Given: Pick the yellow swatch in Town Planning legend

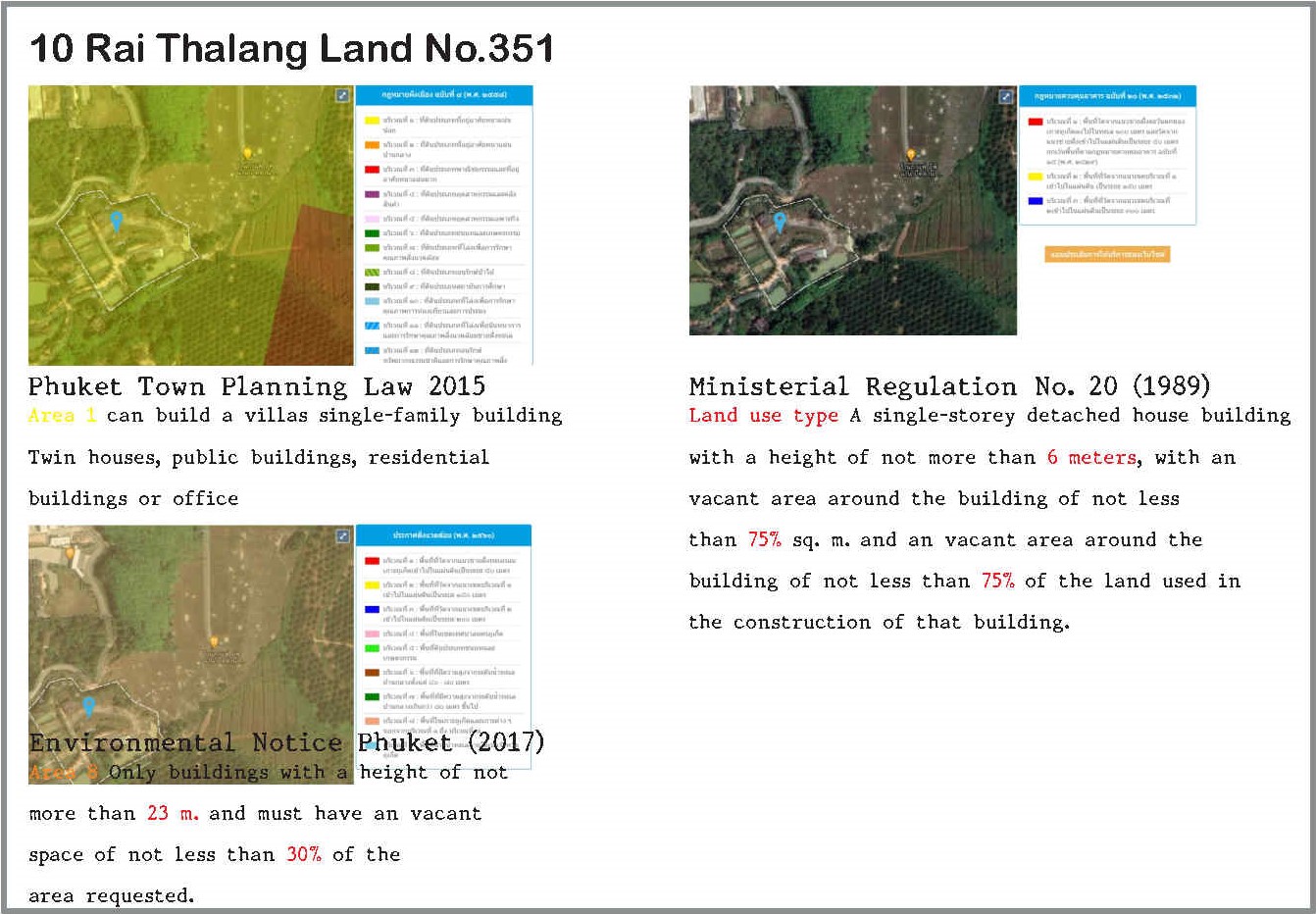Looking at the screenshot, I should point(372,121).
